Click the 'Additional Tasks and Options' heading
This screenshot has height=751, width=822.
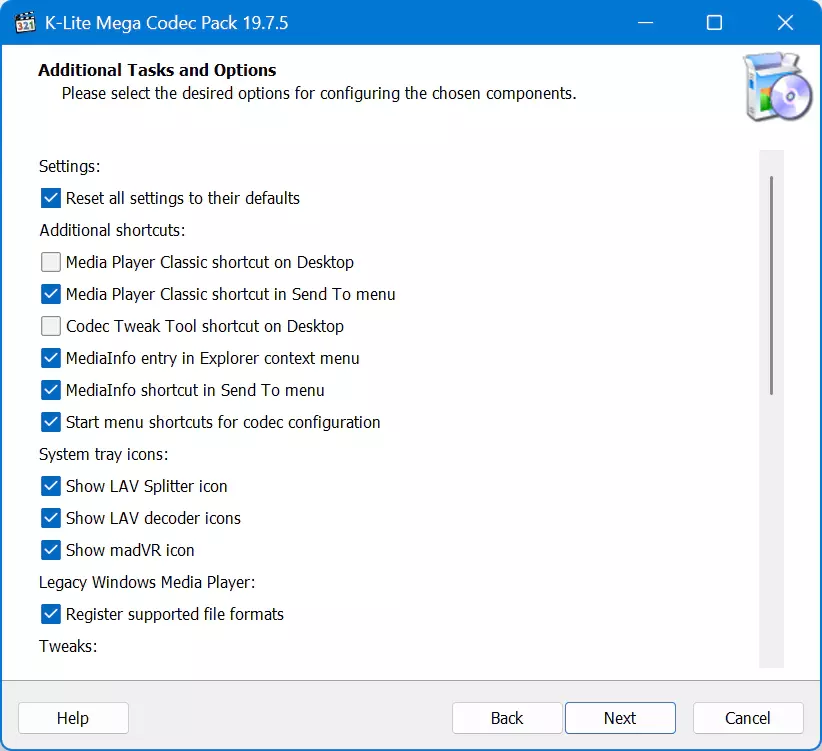pyautogui.click(x=157, y=70)
